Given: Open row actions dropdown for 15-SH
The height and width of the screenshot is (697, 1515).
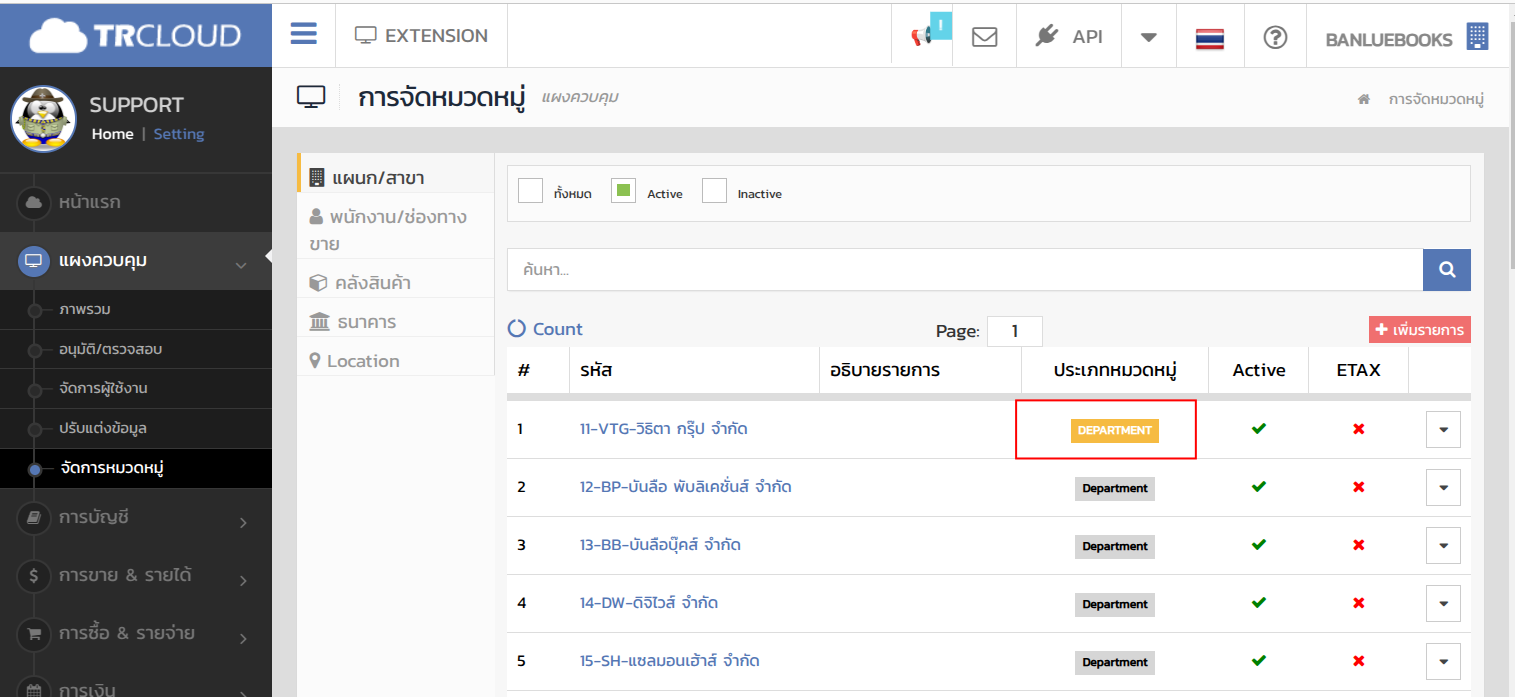Looking at the screenshot, I should (x=1443, y=661).
